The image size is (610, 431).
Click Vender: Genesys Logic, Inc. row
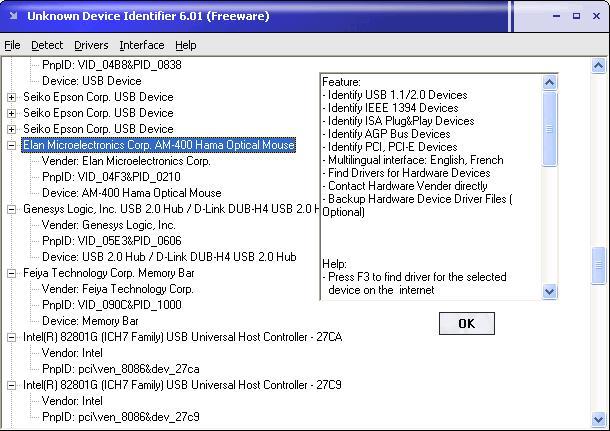109,225
